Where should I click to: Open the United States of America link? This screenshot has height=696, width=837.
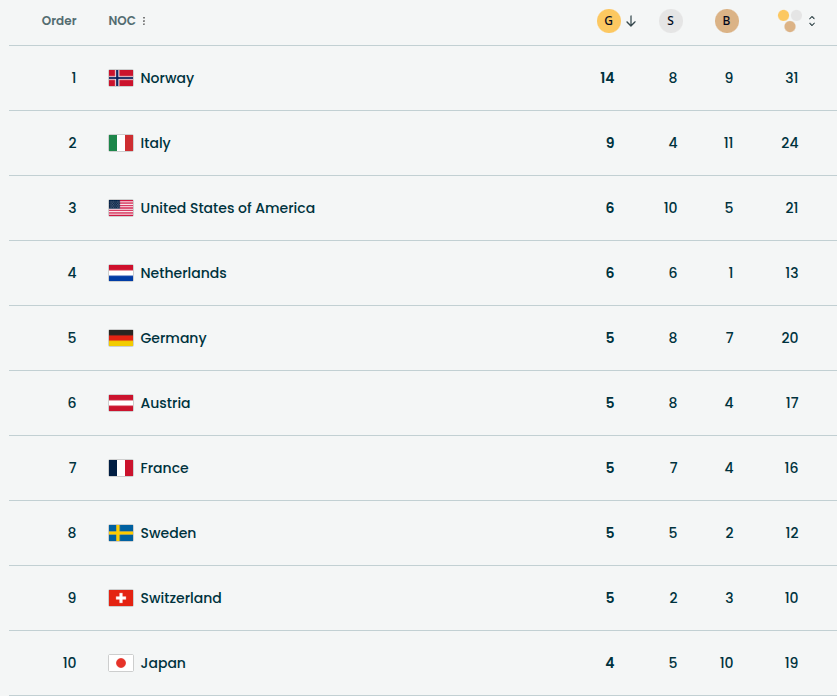coord(227,208)
